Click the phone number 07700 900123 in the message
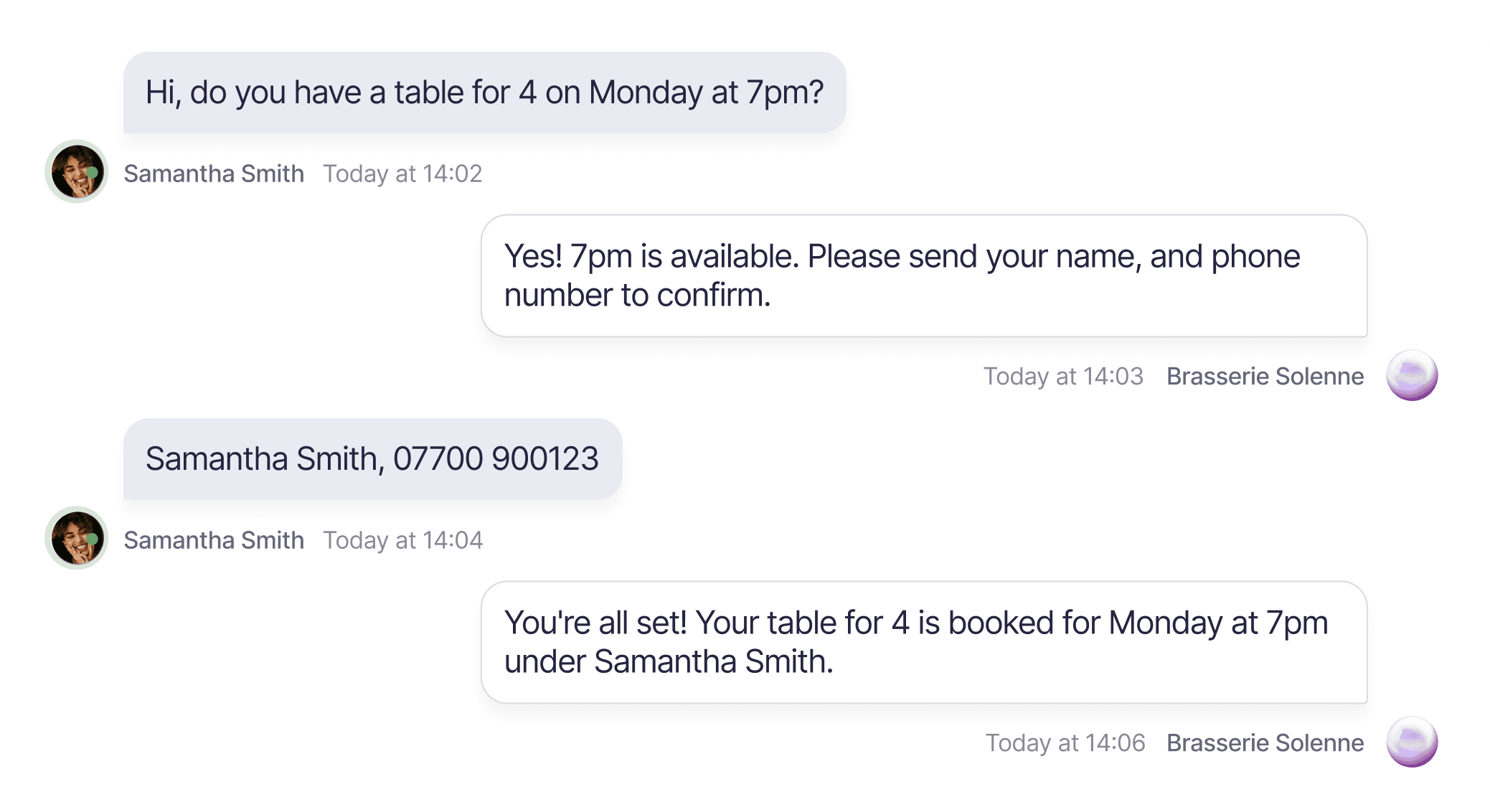This screenshot has height=812, width=1490. tap(496, 459)
